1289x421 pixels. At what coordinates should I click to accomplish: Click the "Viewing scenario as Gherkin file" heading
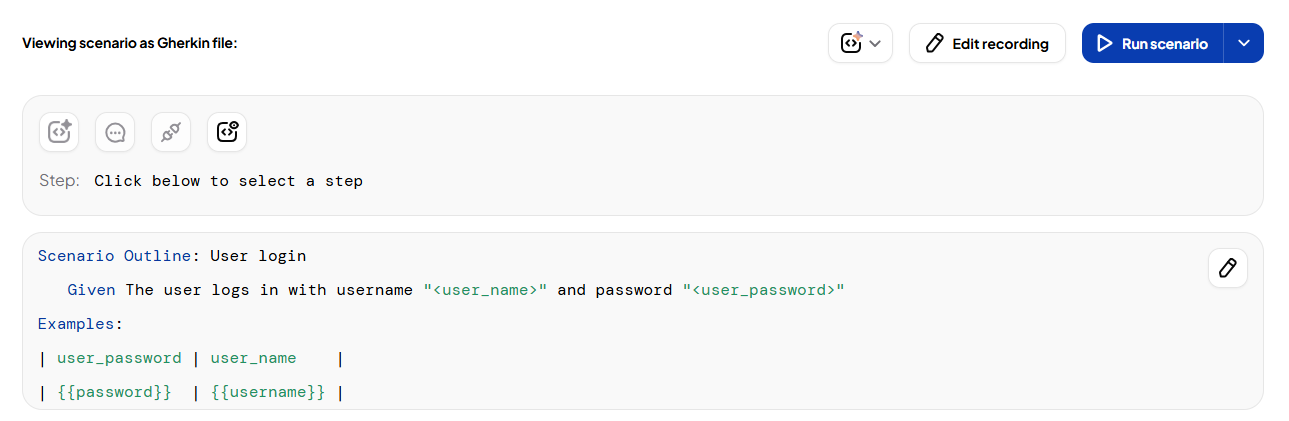tap(129, 44)
